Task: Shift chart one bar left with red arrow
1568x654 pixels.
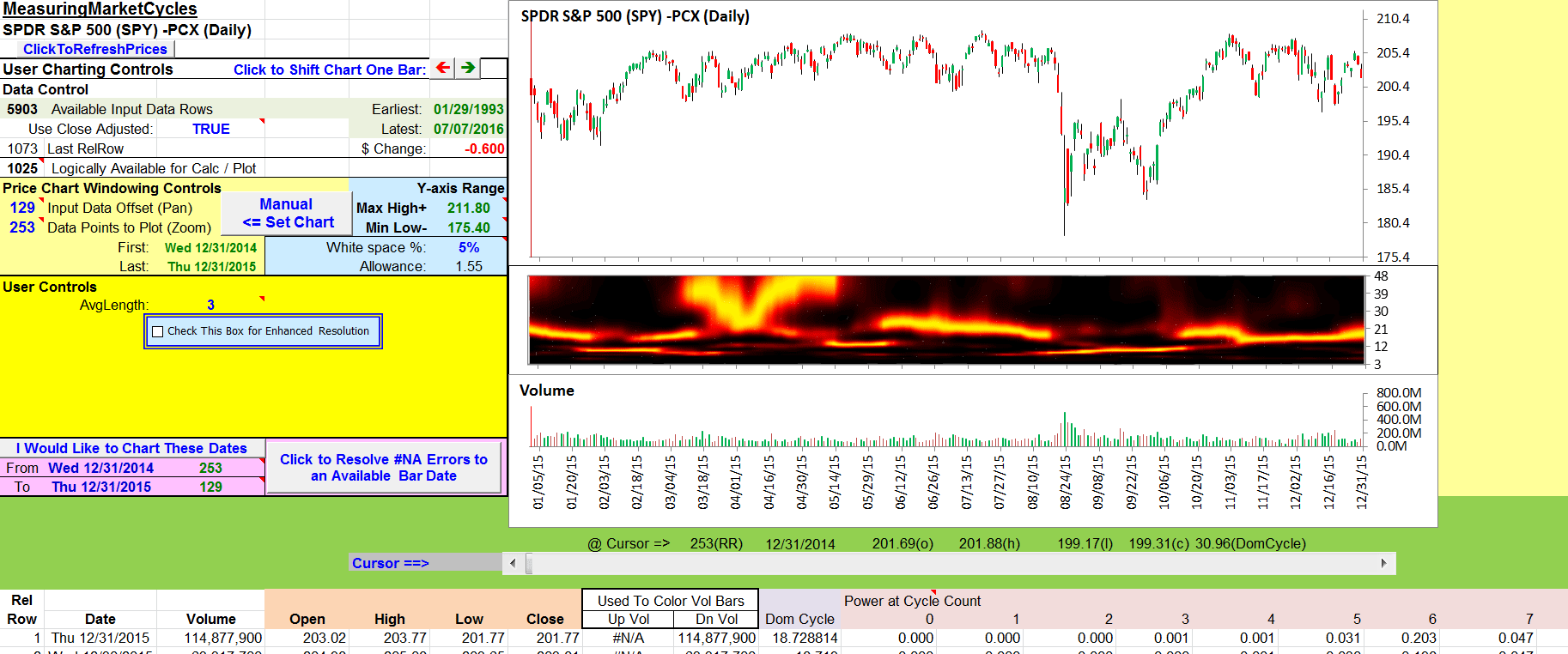Action: coord(442,68)
